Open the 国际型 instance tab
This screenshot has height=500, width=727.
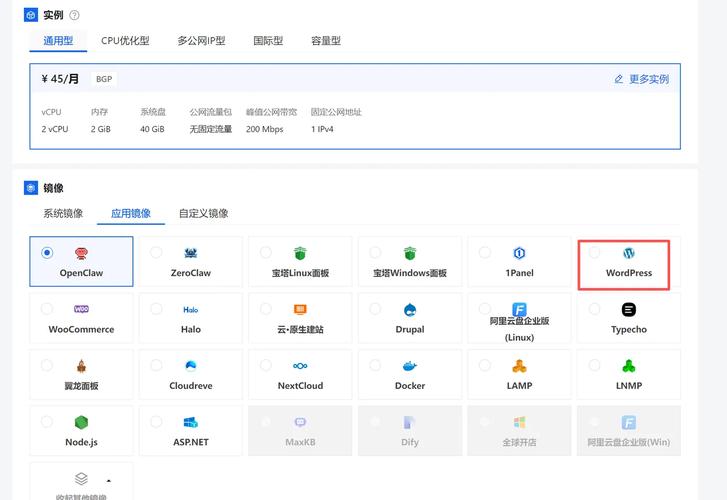pos(268,41)
